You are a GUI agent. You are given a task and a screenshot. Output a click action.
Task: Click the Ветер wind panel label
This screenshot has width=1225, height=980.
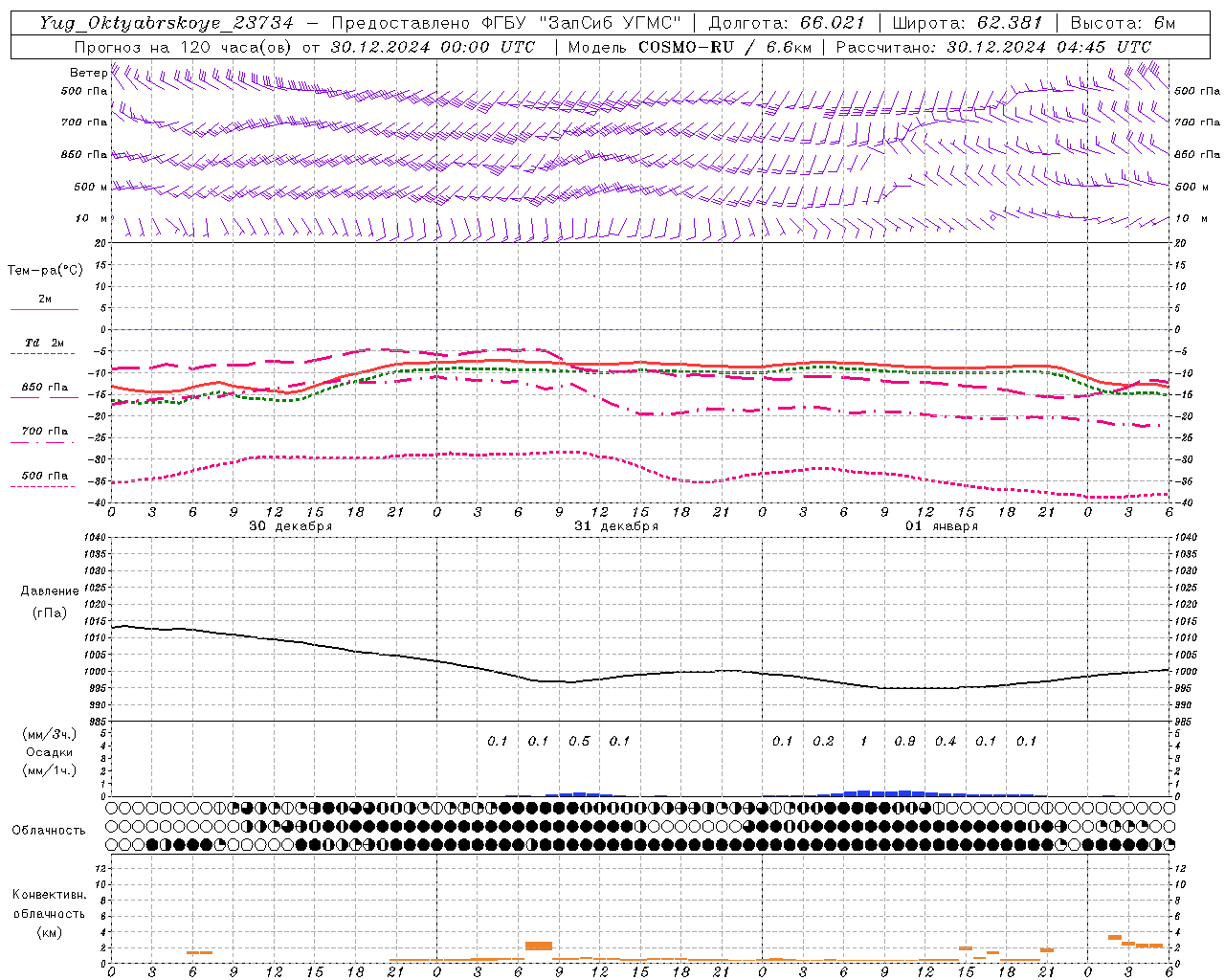pos(88,73)
